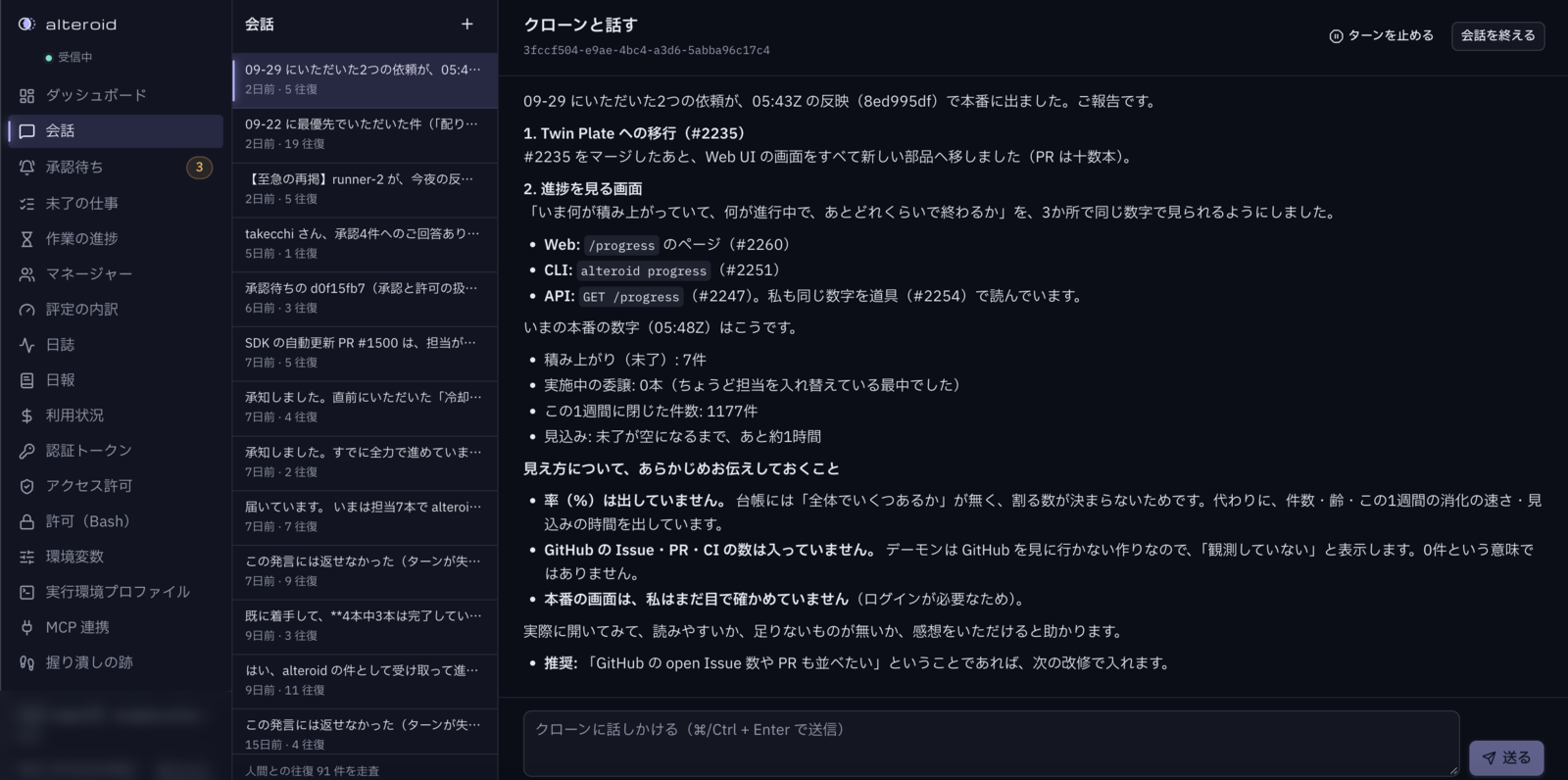The width and height of the screenshot is (1568, 780).
Task: Click the 評定の内訳 gauge icon
Action: [26, 310]
